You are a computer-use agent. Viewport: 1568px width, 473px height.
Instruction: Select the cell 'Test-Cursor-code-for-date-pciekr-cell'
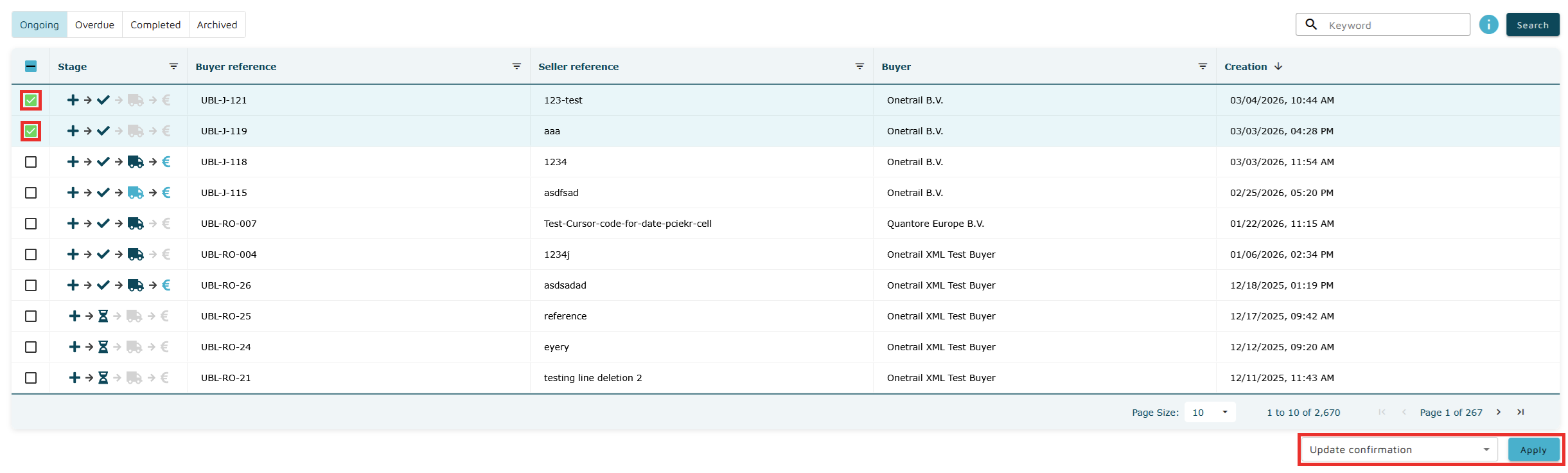point(701,224)
